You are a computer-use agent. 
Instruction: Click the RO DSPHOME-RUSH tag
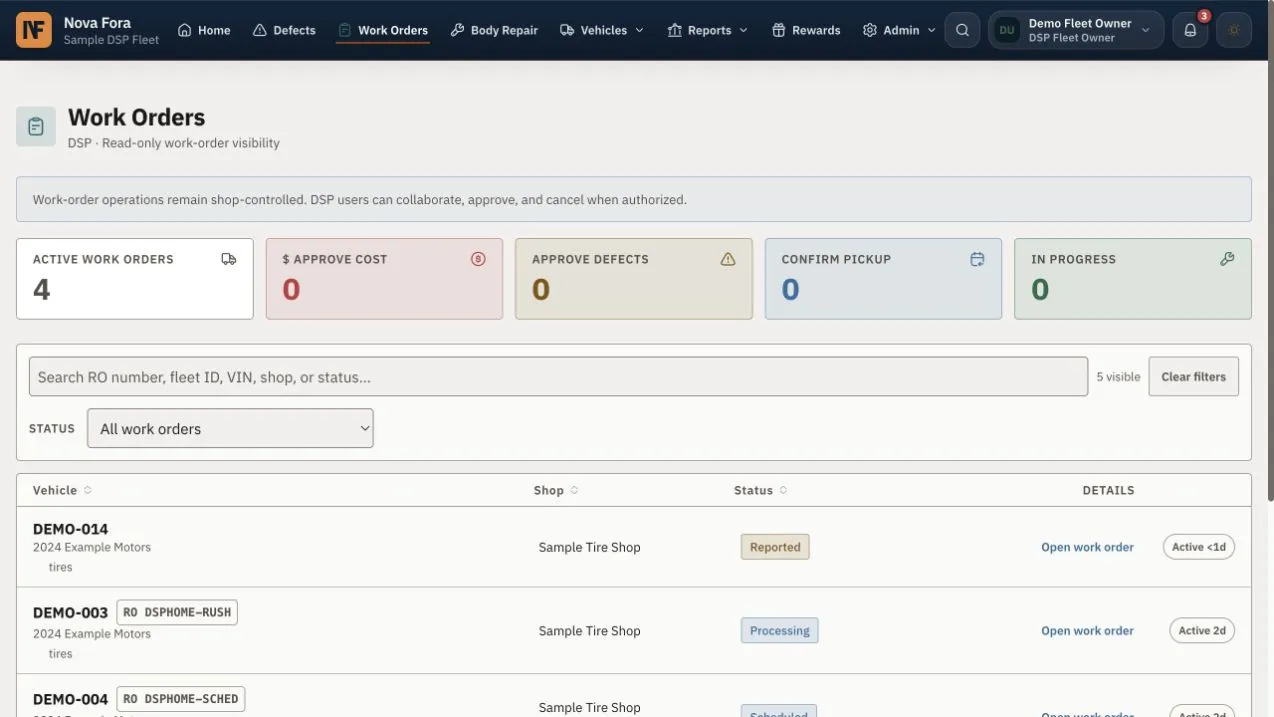[x=177, y=612]
